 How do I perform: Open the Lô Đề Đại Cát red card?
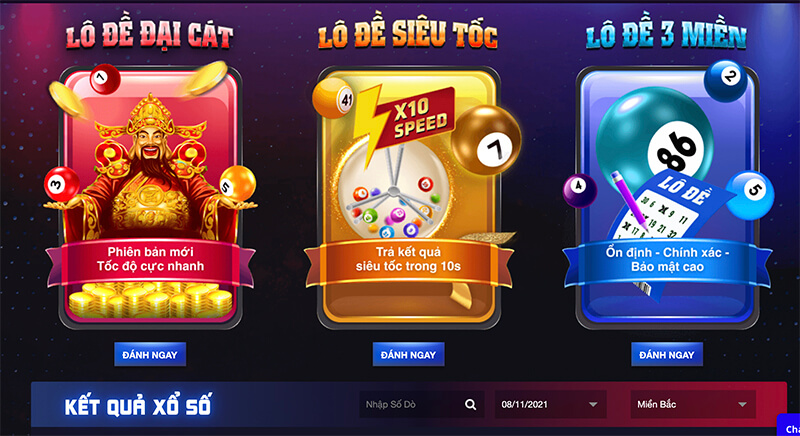point(150,198)
